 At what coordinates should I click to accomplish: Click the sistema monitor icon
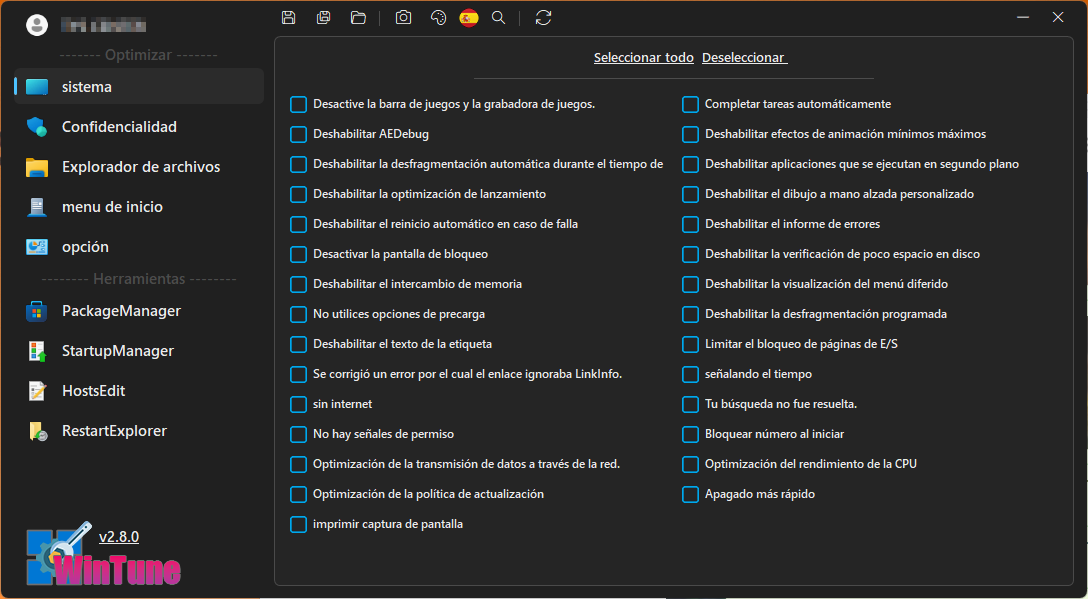[37, 87]
